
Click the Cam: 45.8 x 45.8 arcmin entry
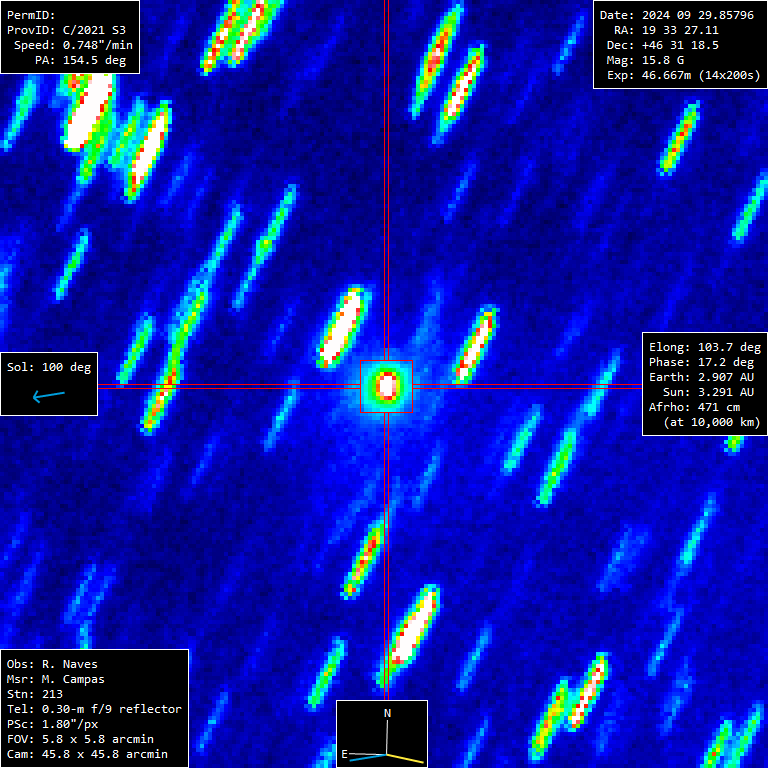click(87, 754)
